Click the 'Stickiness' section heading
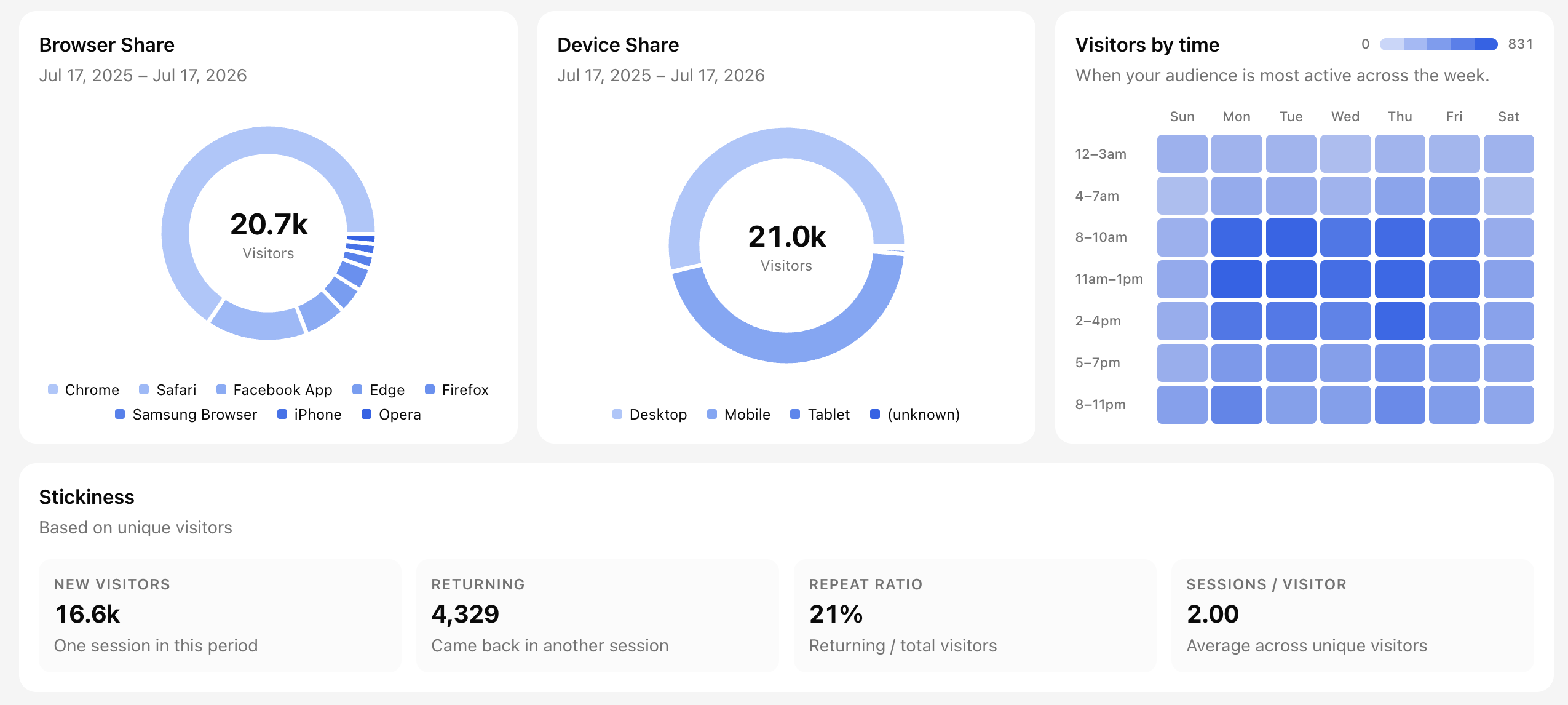The image size is (1568, 705). coord(87,497)
